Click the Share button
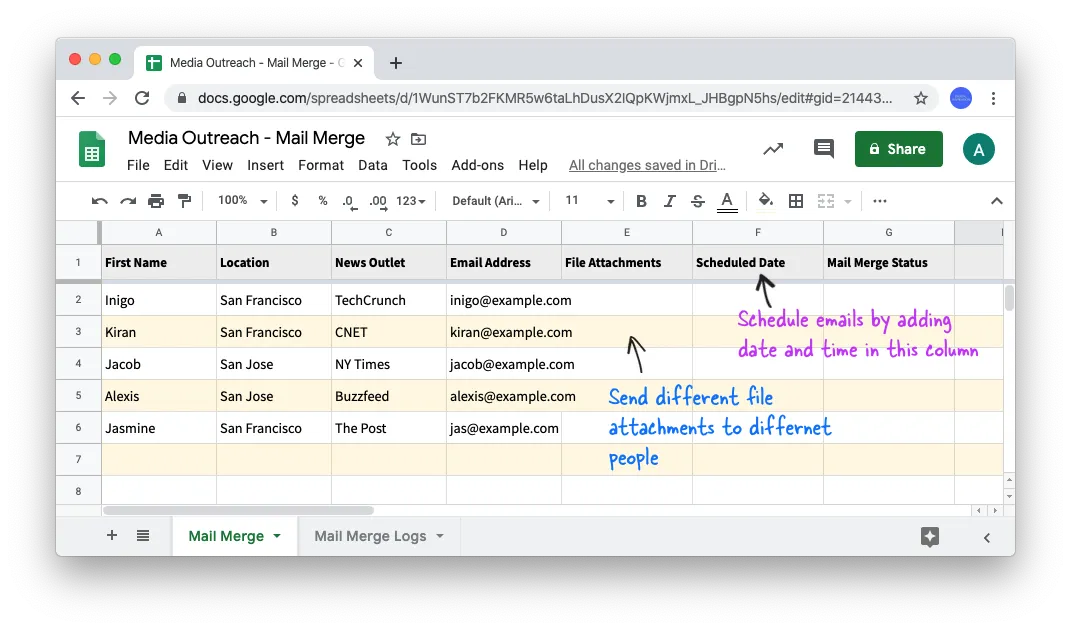Screen dimensions: 1071x630 tap(897, 148)
